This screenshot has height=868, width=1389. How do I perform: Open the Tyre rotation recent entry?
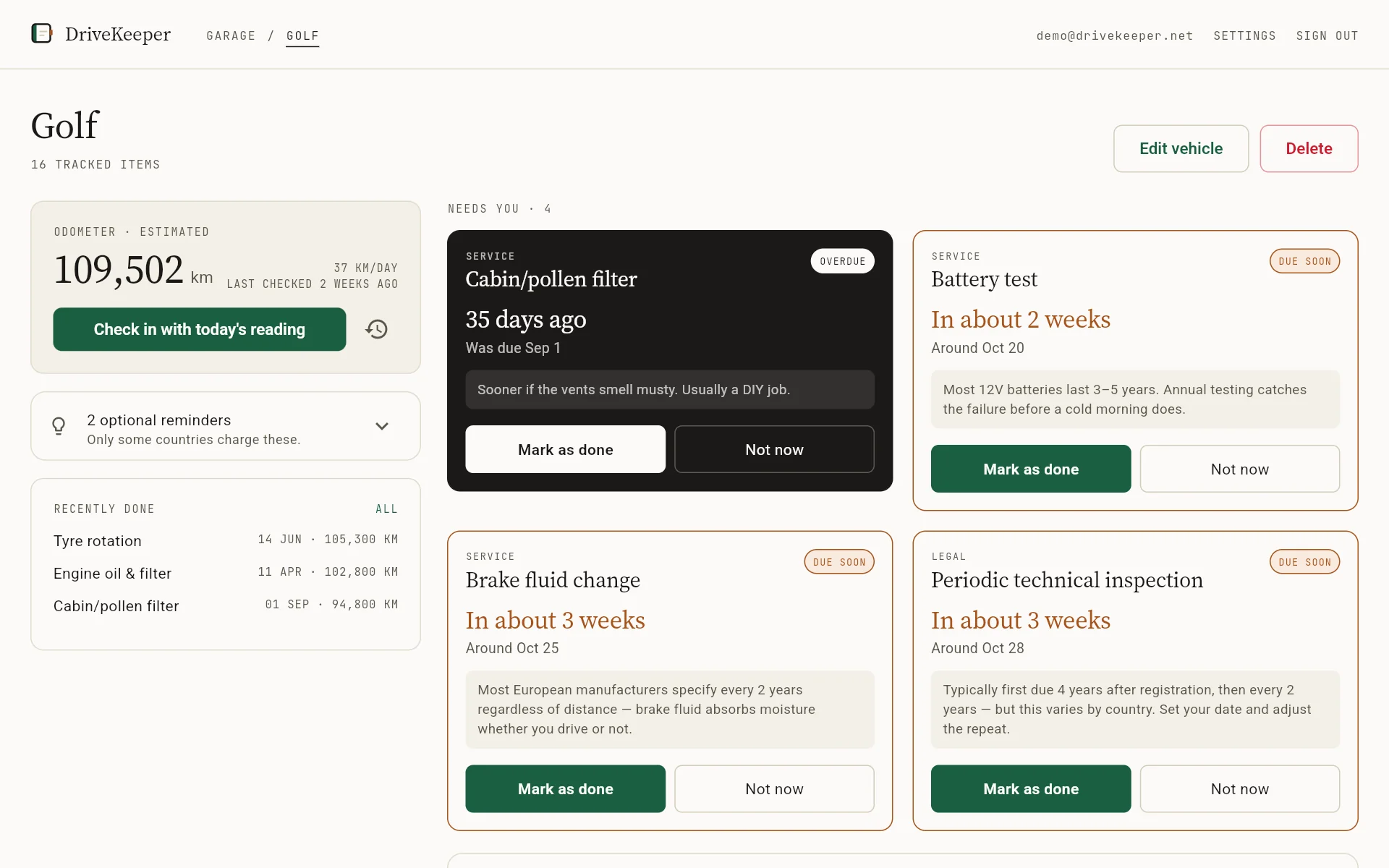(226, 540)
